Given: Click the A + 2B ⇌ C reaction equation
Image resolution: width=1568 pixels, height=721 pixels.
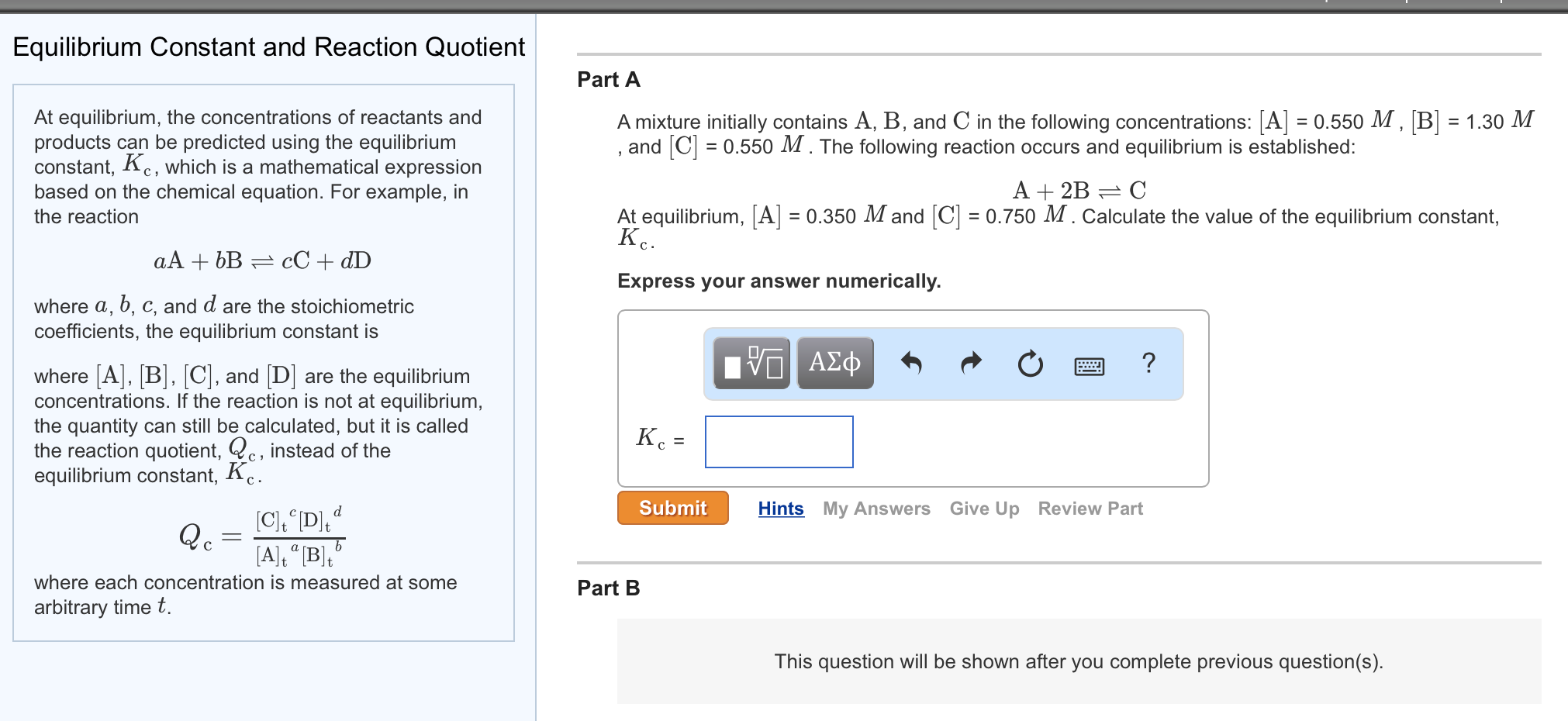Looking at the screenshot, I should [1079, 191].
